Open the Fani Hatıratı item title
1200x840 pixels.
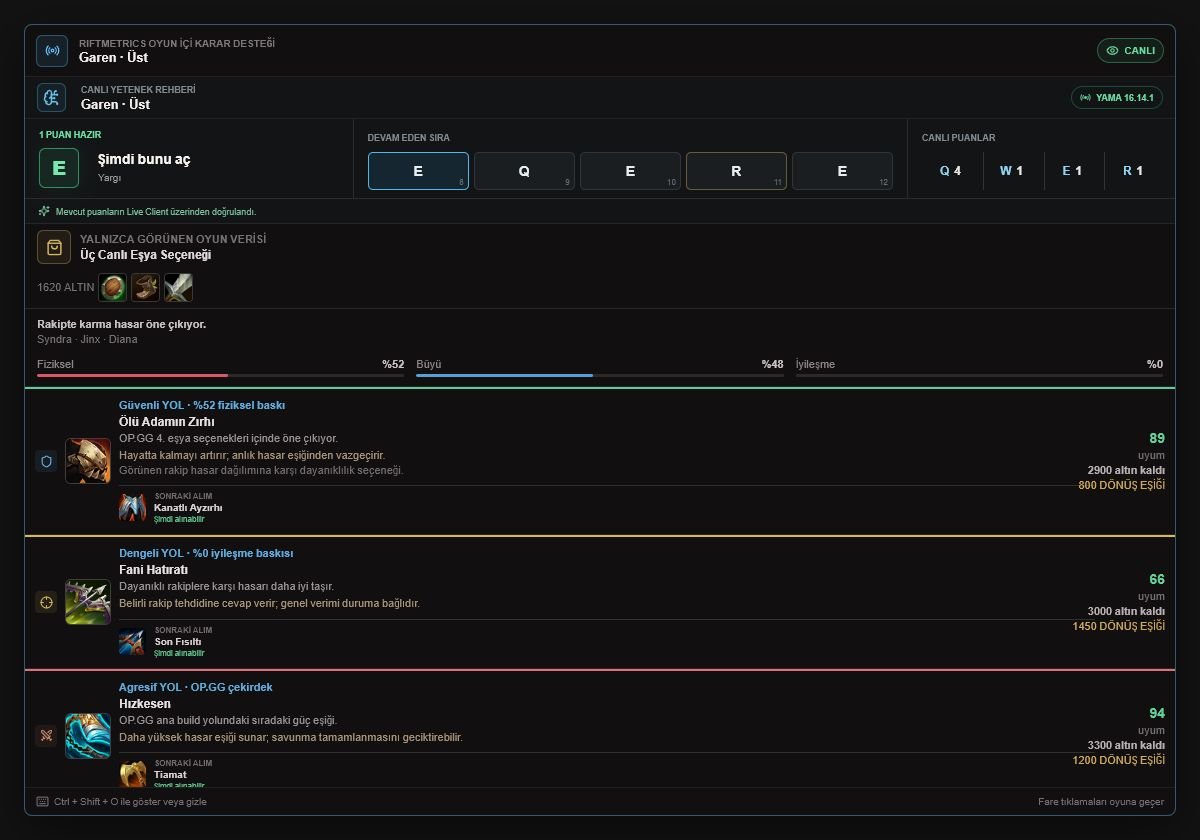[x=153, y=570]
